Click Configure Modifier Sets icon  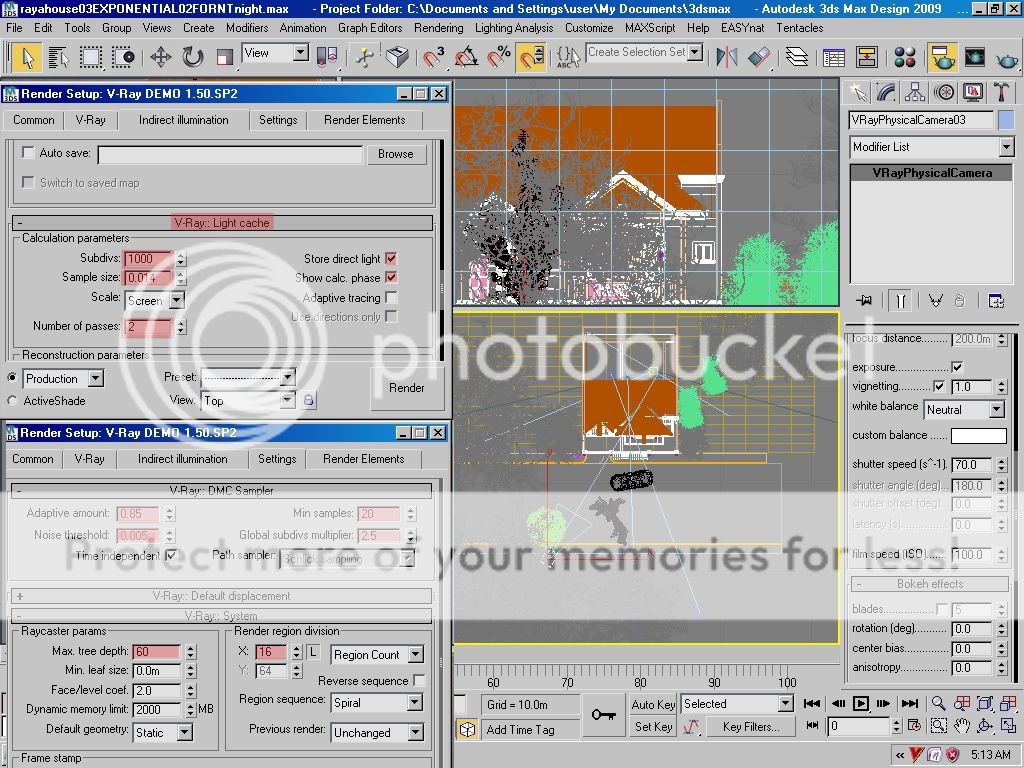pos(996,300)
